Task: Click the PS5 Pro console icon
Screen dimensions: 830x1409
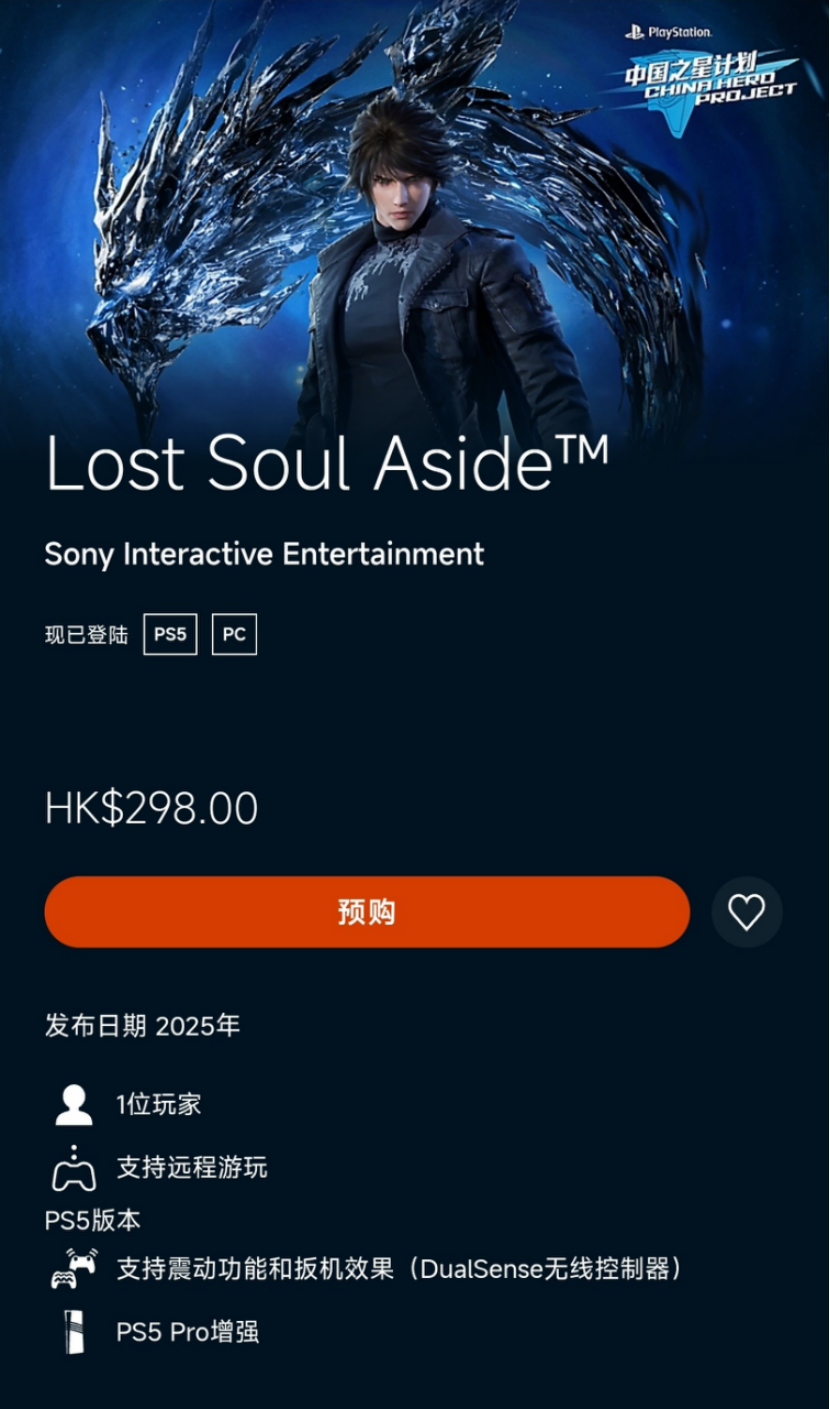Action: click(75, 1332)
